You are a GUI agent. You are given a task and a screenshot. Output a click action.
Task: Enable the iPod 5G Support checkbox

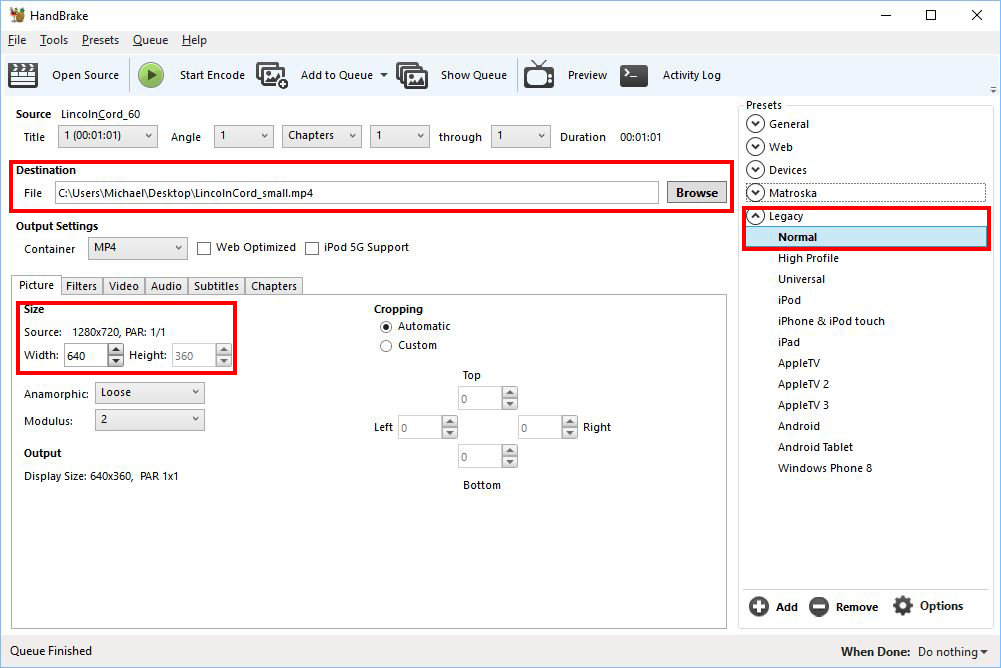coord(312,248)
